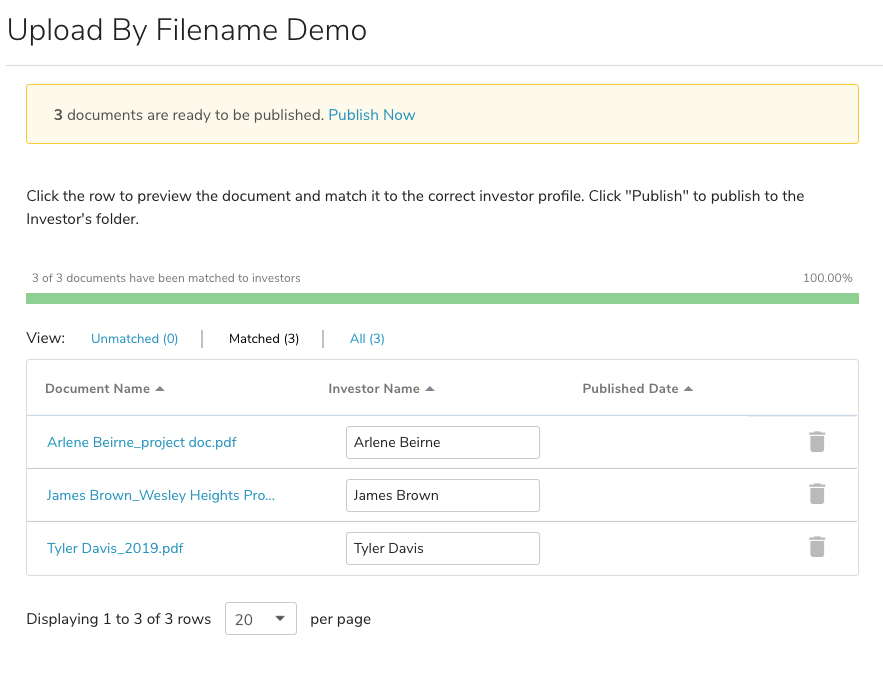Click the James Brown investor name field
883x677 pixels.
[x=442, y=495]
